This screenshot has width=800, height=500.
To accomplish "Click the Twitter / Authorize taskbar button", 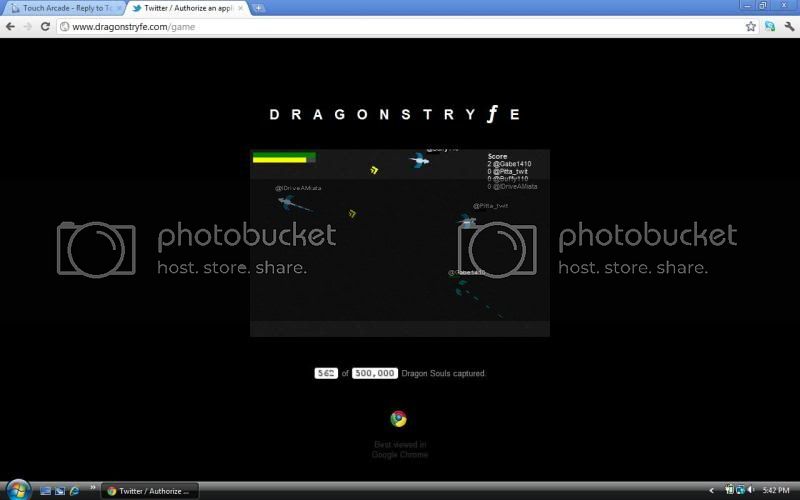I will (149, 491).
